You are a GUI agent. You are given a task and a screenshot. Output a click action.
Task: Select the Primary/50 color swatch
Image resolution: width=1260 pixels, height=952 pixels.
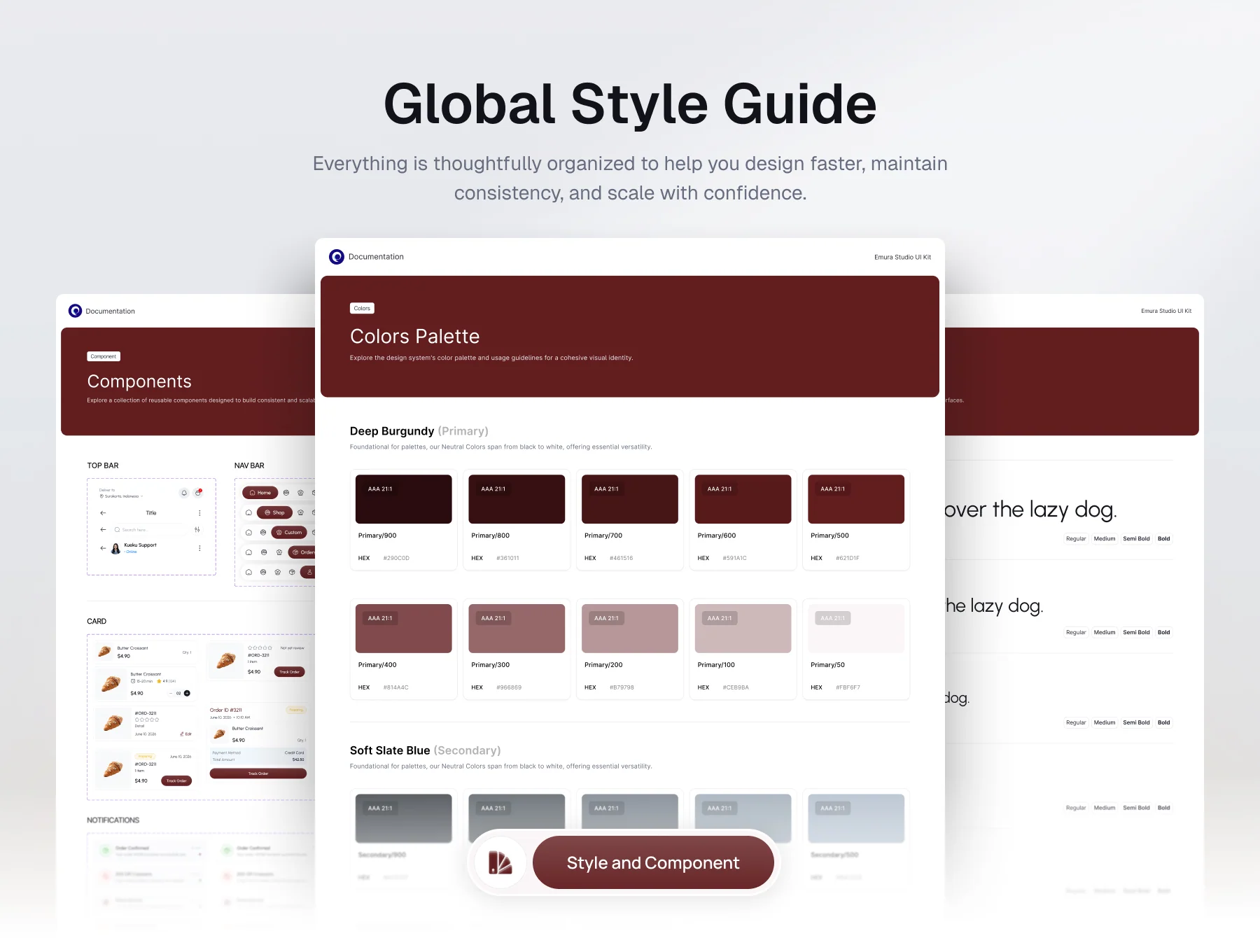856,629
